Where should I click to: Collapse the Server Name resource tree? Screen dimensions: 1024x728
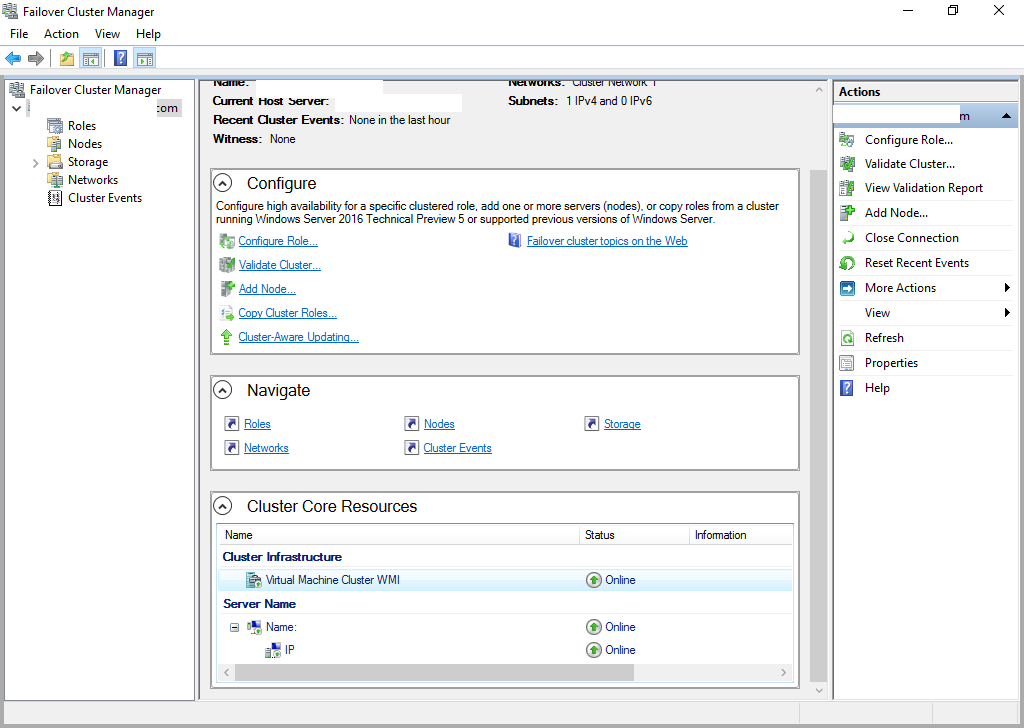click(x=234, y=627)
